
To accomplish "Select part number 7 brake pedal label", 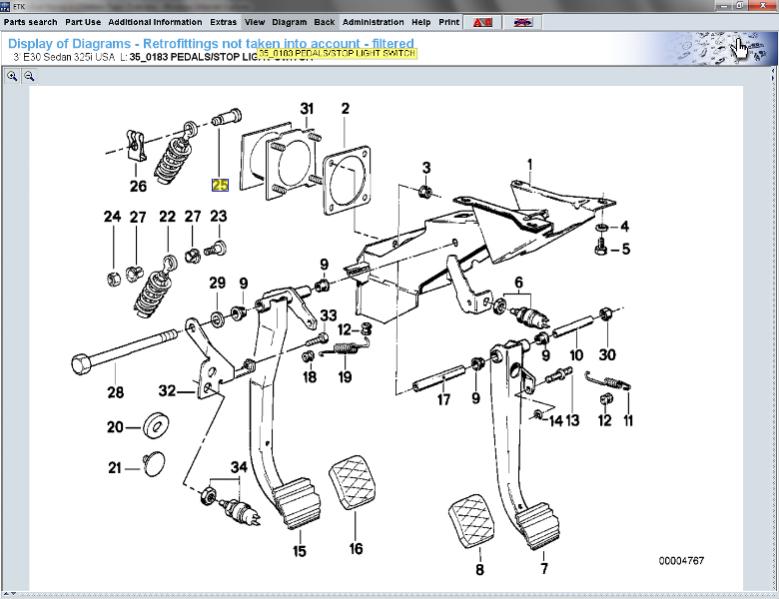I will tap(544, 569).
